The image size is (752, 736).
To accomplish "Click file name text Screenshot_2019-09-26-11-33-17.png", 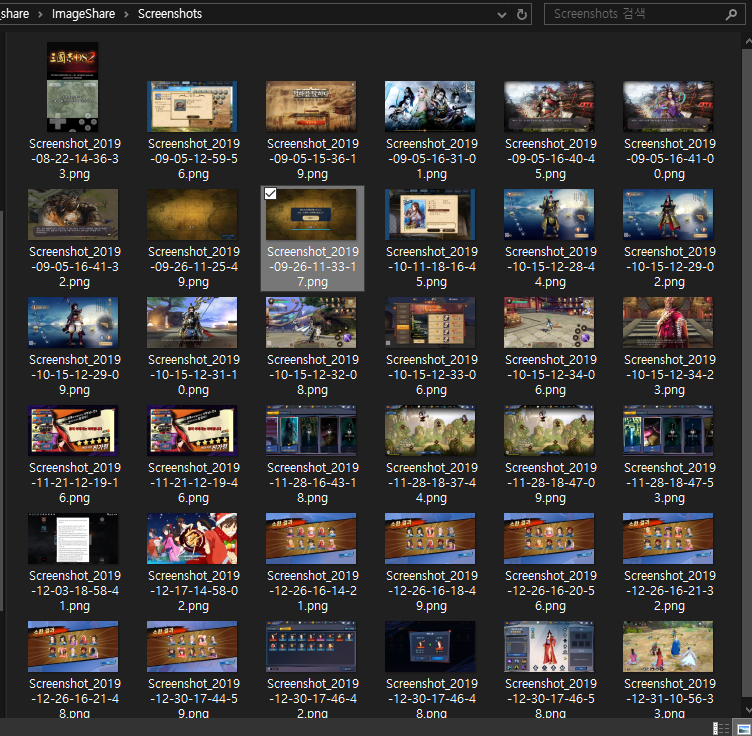I will (x=313, y=267).
